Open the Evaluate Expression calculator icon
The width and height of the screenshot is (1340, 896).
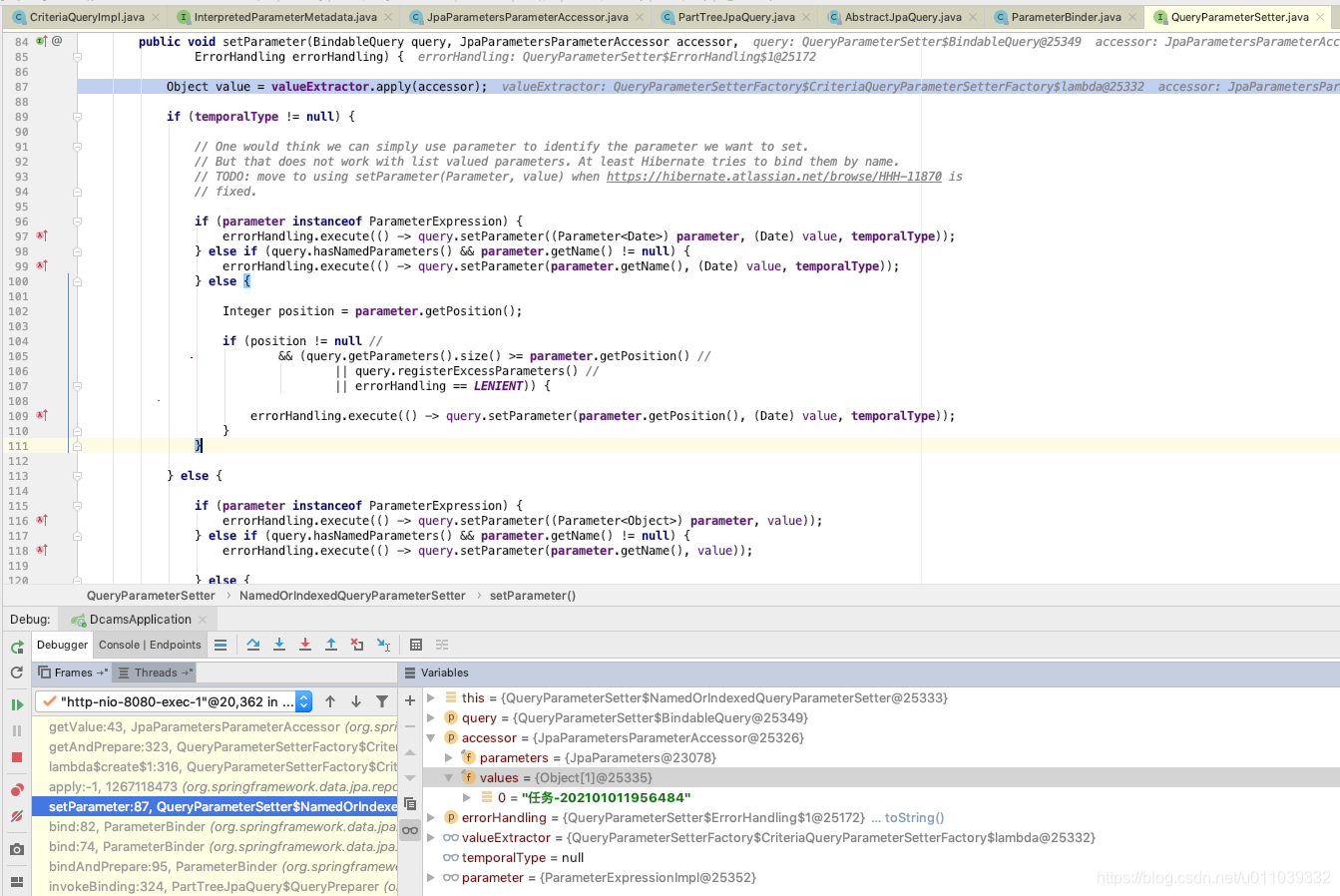click(x=416, y=645)
